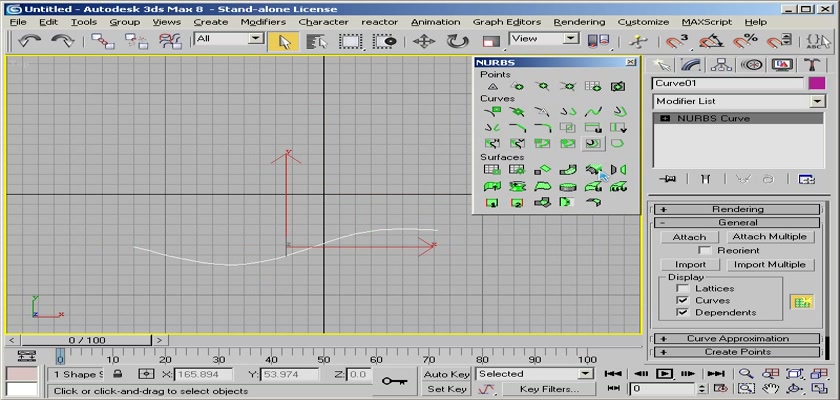Open the Graph Editors menu
The width and height of the screenshot is (840, 400).
tap(507, 22)
